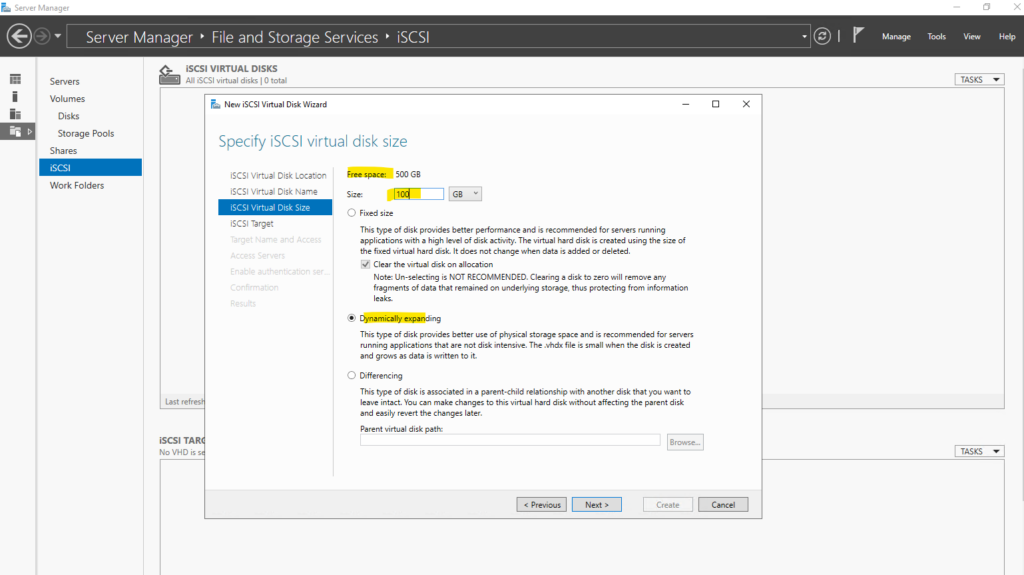The width and height of the screenshot is (1024, 575).
Task: Open the Manage menu
Action: tap(896, 37)
